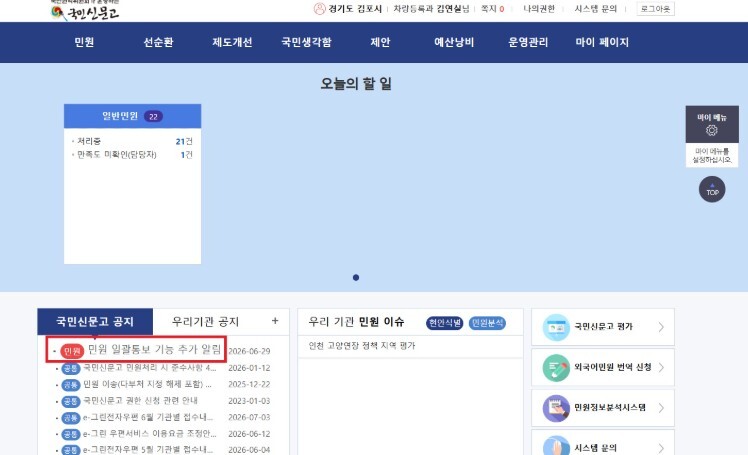The height and width of the screenshot is (455, 748).
Task: Expand the 외국어민원 번역 신청 chevron arrow
Action: tap(661, 367)
